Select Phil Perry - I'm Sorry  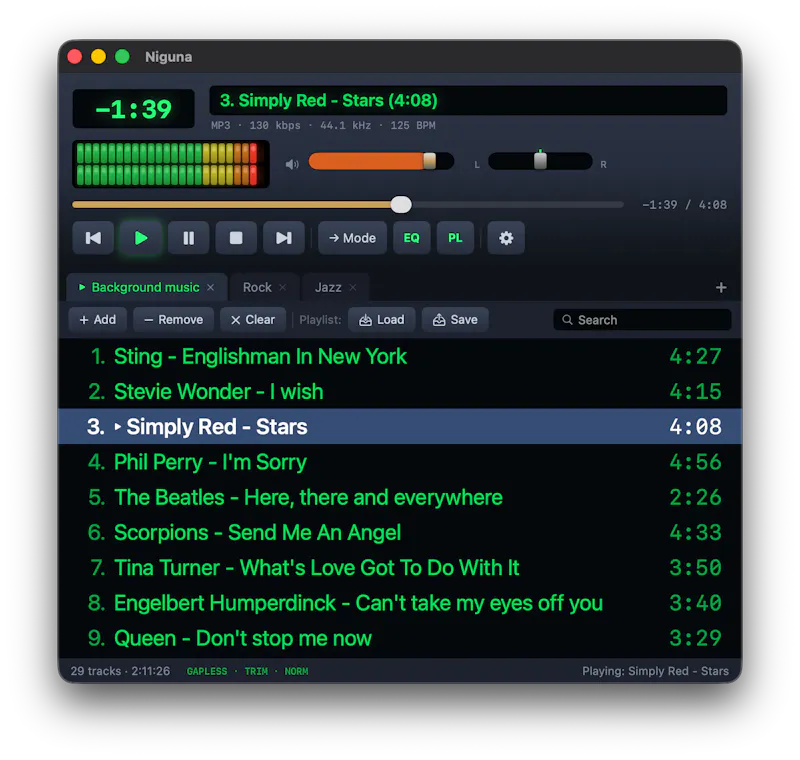point(400,462)
